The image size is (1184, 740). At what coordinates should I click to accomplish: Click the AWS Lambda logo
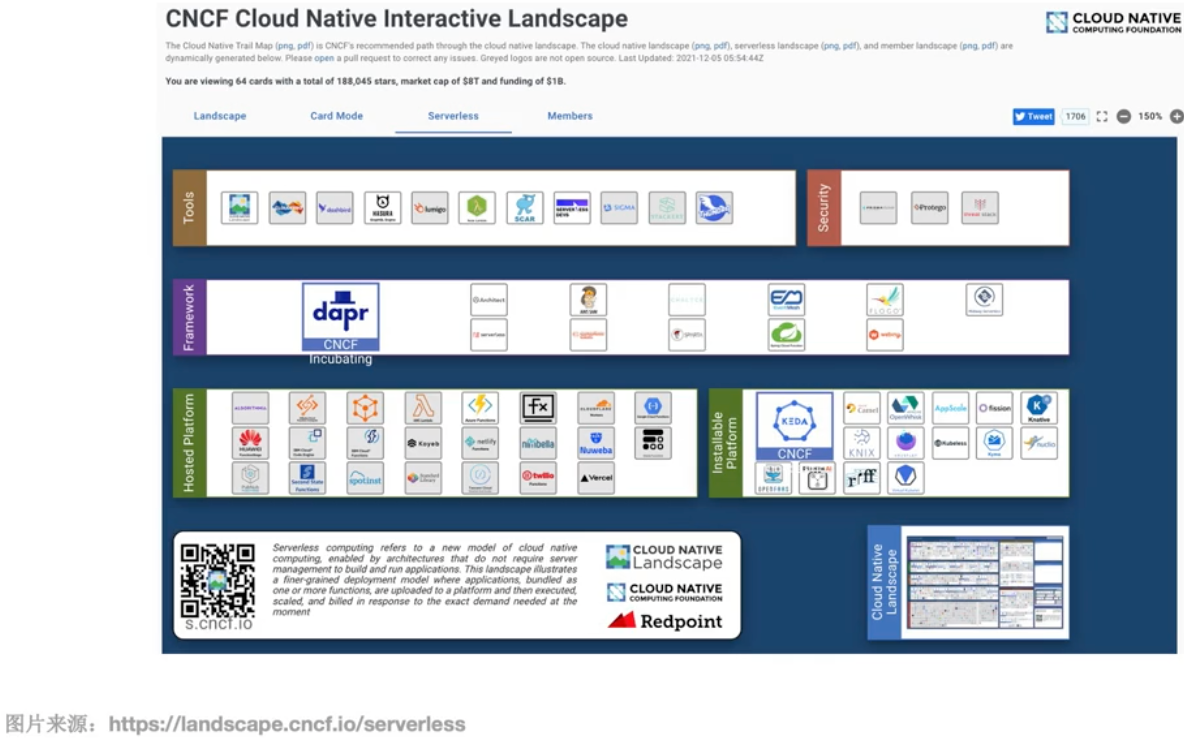[423, 408]
